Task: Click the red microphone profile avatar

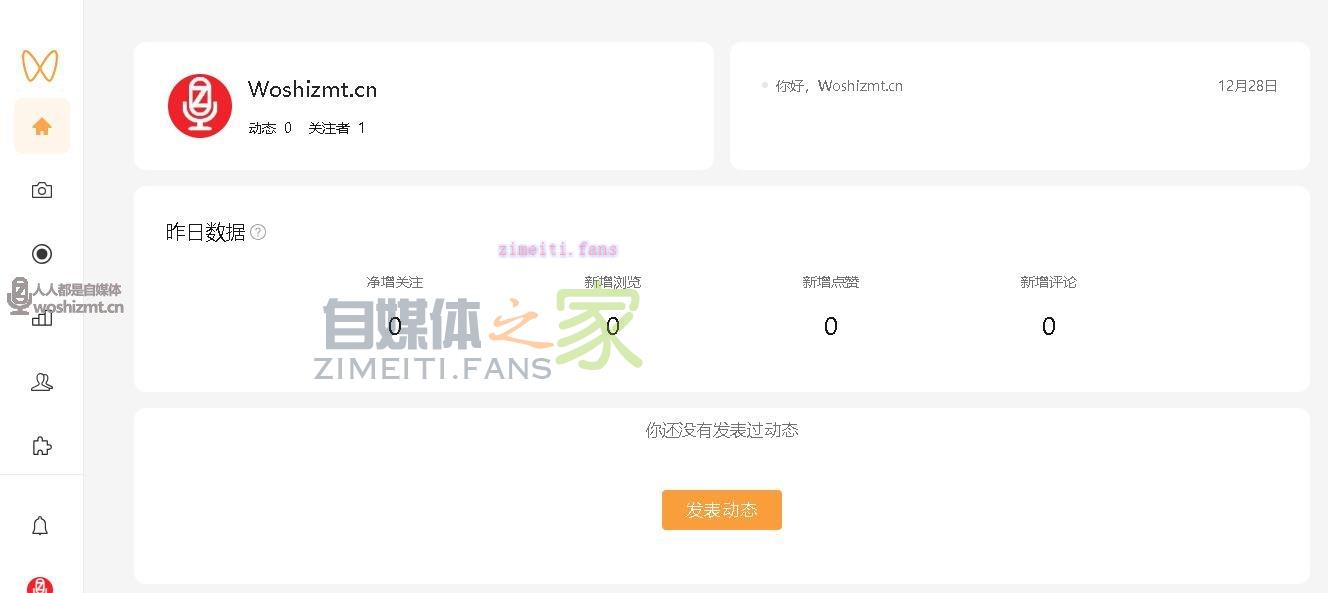Action: [x=200, y=106]
